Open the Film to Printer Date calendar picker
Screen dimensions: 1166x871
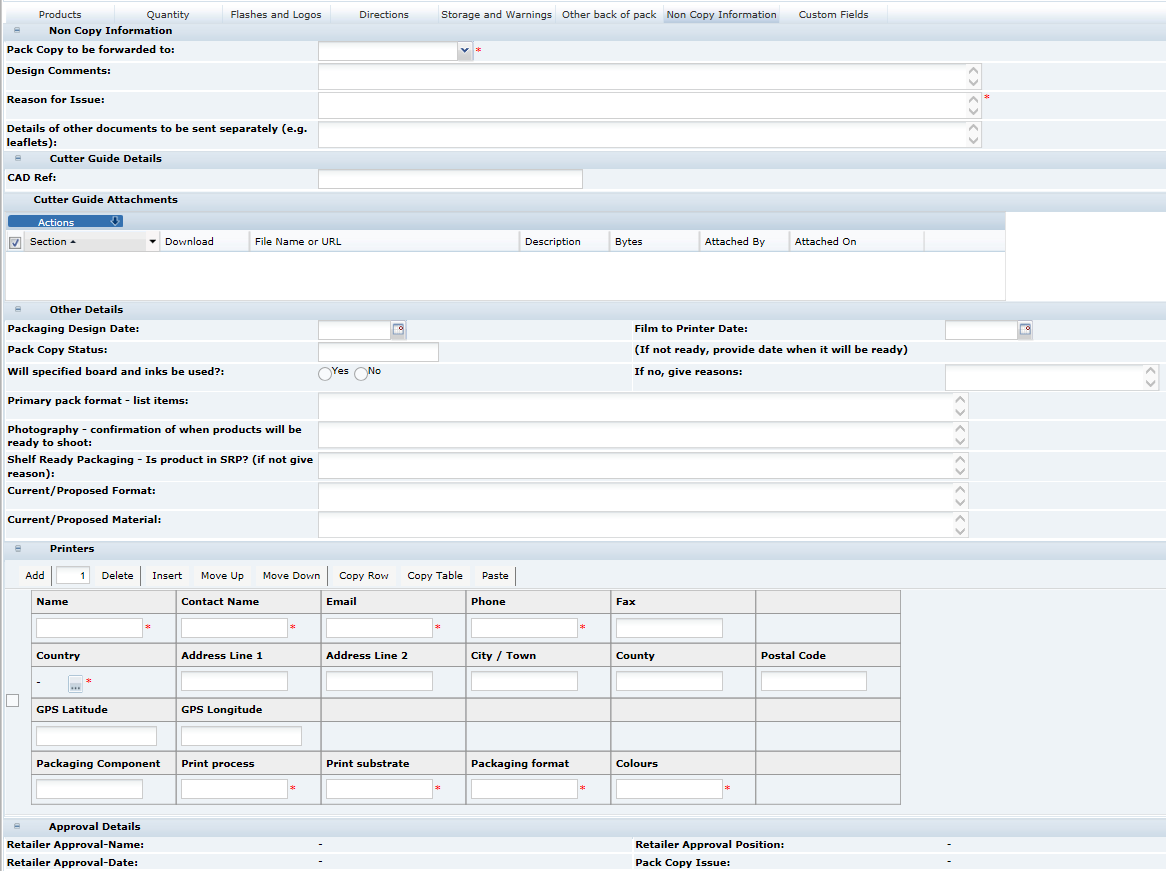[1025, 329]
